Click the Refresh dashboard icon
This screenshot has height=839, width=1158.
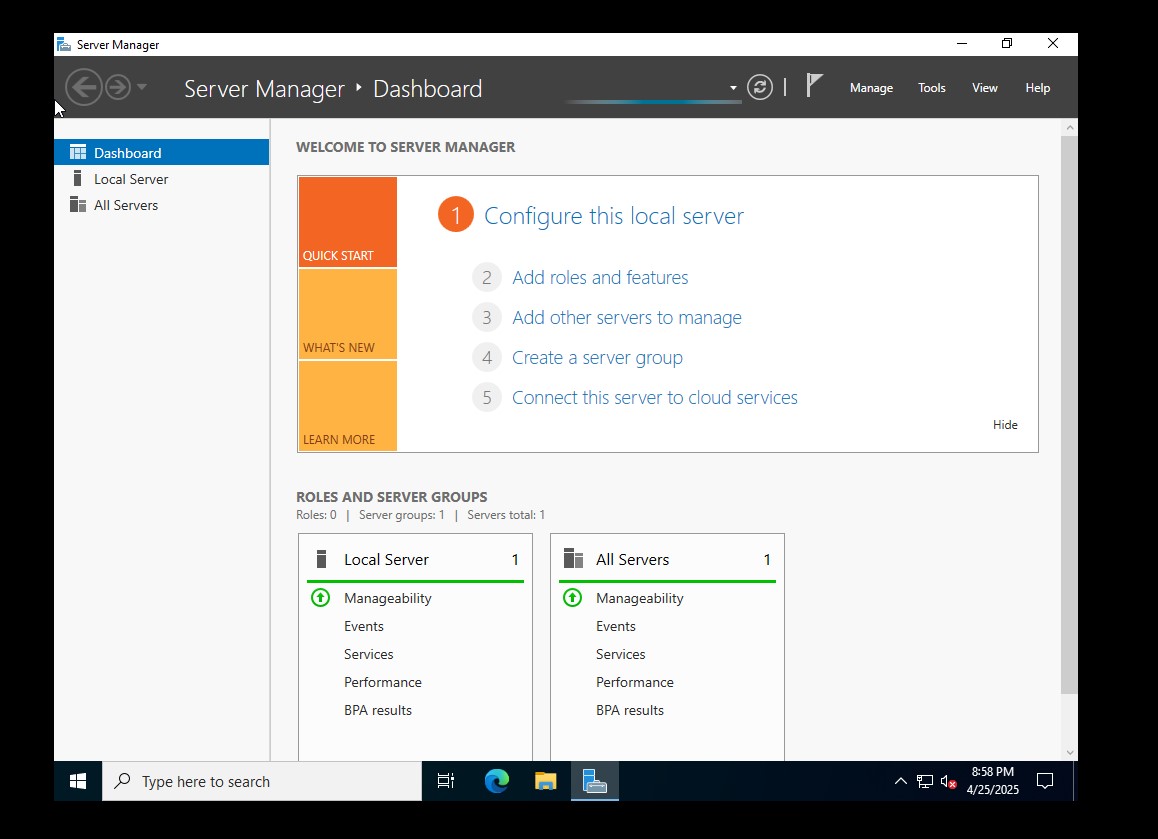coord(760,88)
